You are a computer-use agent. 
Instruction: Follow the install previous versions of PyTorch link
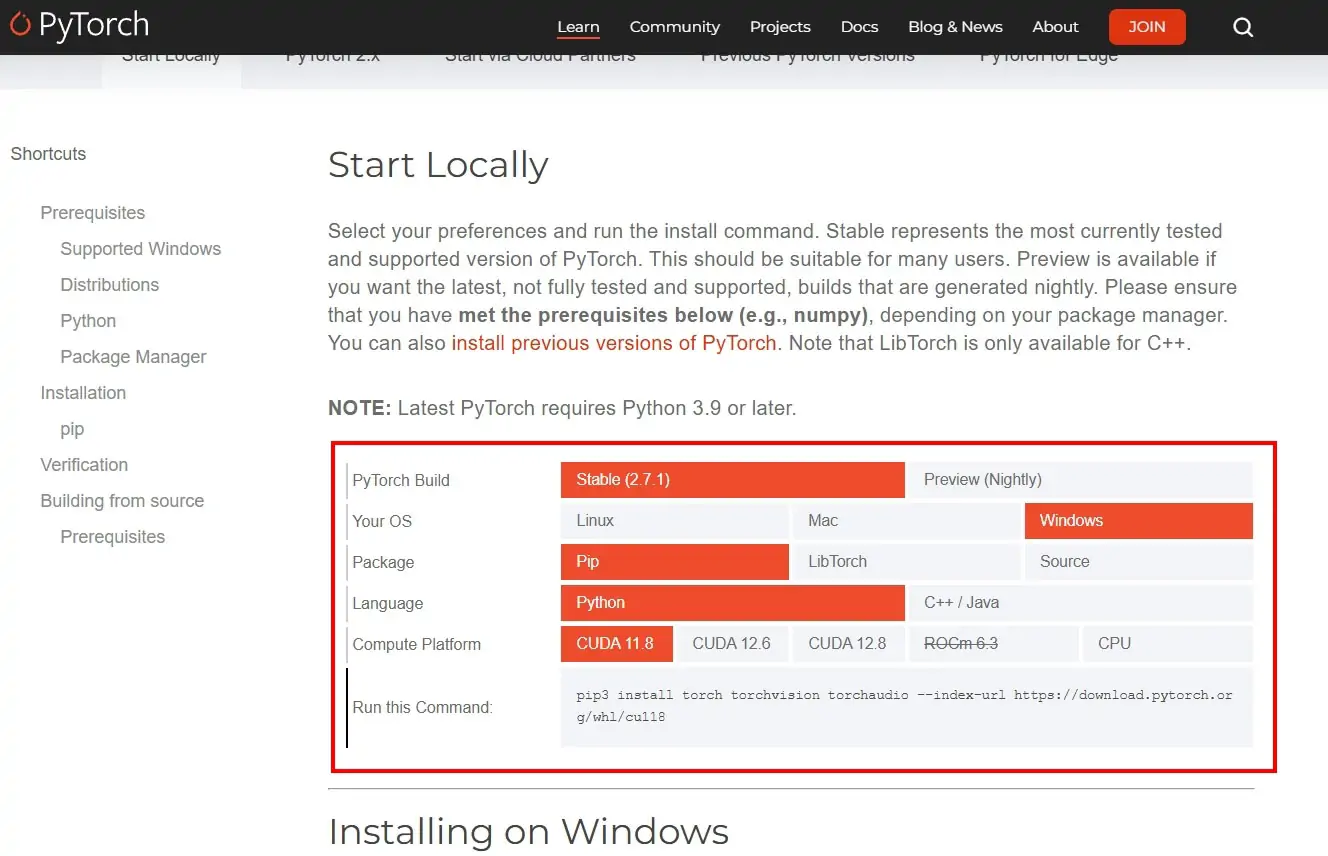click(614, 343)
